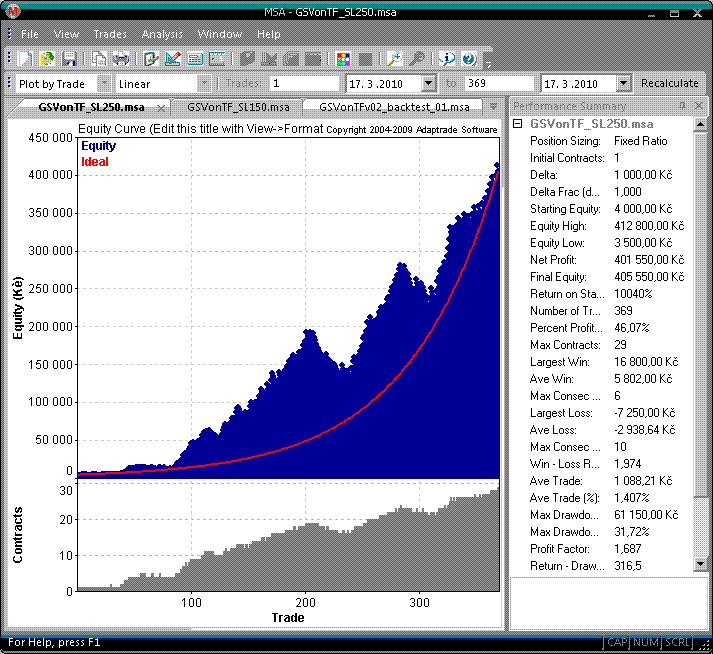Click the Print toolbar icon
This screenshot has height=654, width=713.
122,59
